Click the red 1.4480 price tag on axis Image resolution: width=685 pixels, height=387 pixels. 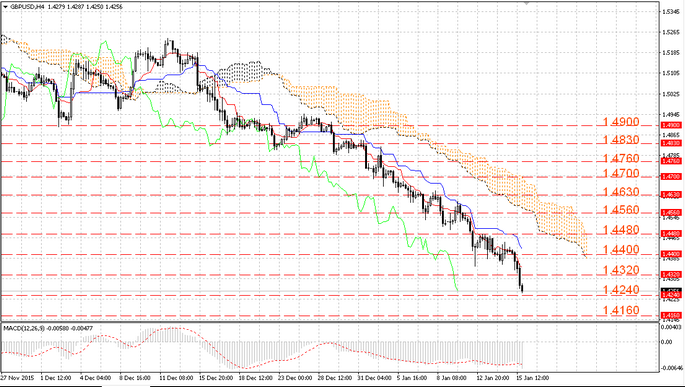[671, 234]
